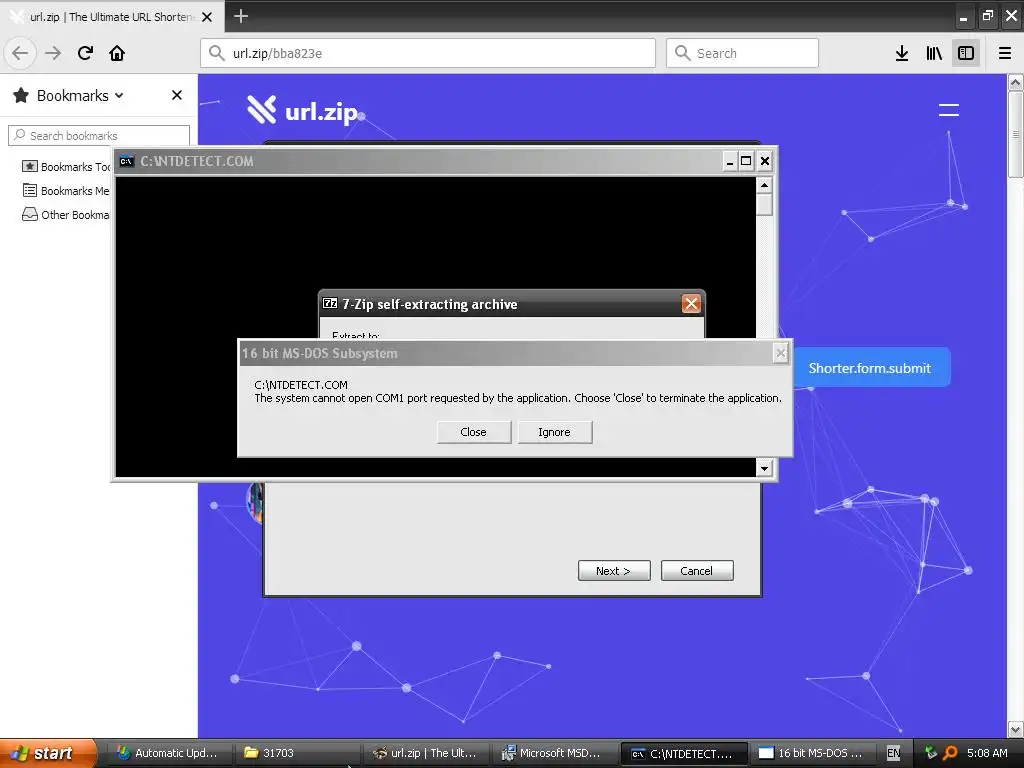The height and width of the screenshot is (768, 1024).
Task: Select Bookmarks Menu tree item
Action: [66, 191]
